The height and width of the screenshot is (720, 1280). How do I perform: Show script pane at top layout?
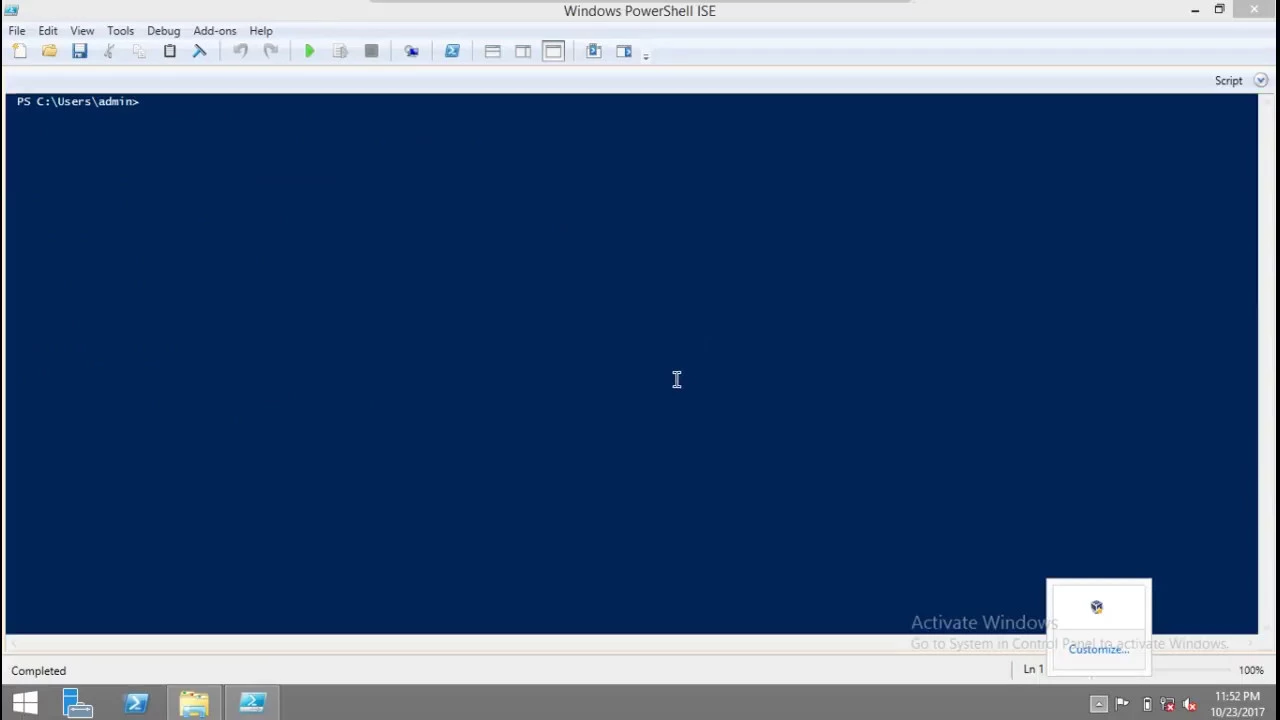click(x=492, y=51)
